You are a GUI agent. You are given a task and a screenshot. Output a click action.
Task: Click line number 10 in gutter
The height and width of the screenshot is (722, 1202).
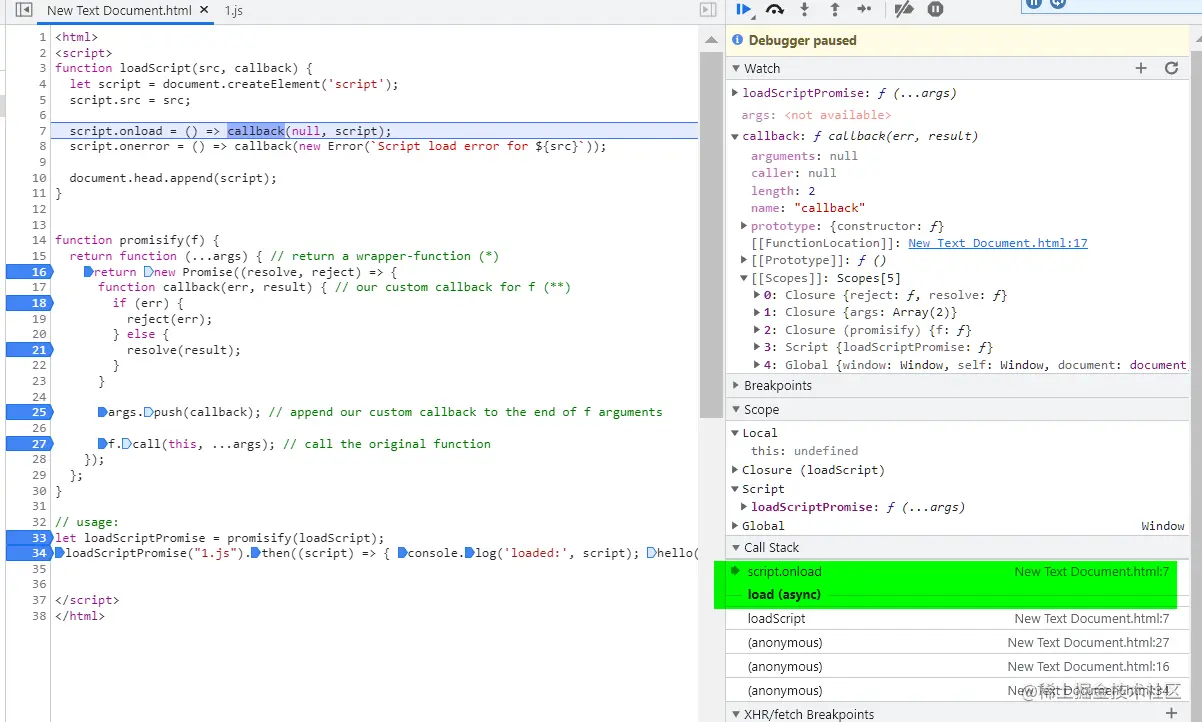[x=39, y=178]
